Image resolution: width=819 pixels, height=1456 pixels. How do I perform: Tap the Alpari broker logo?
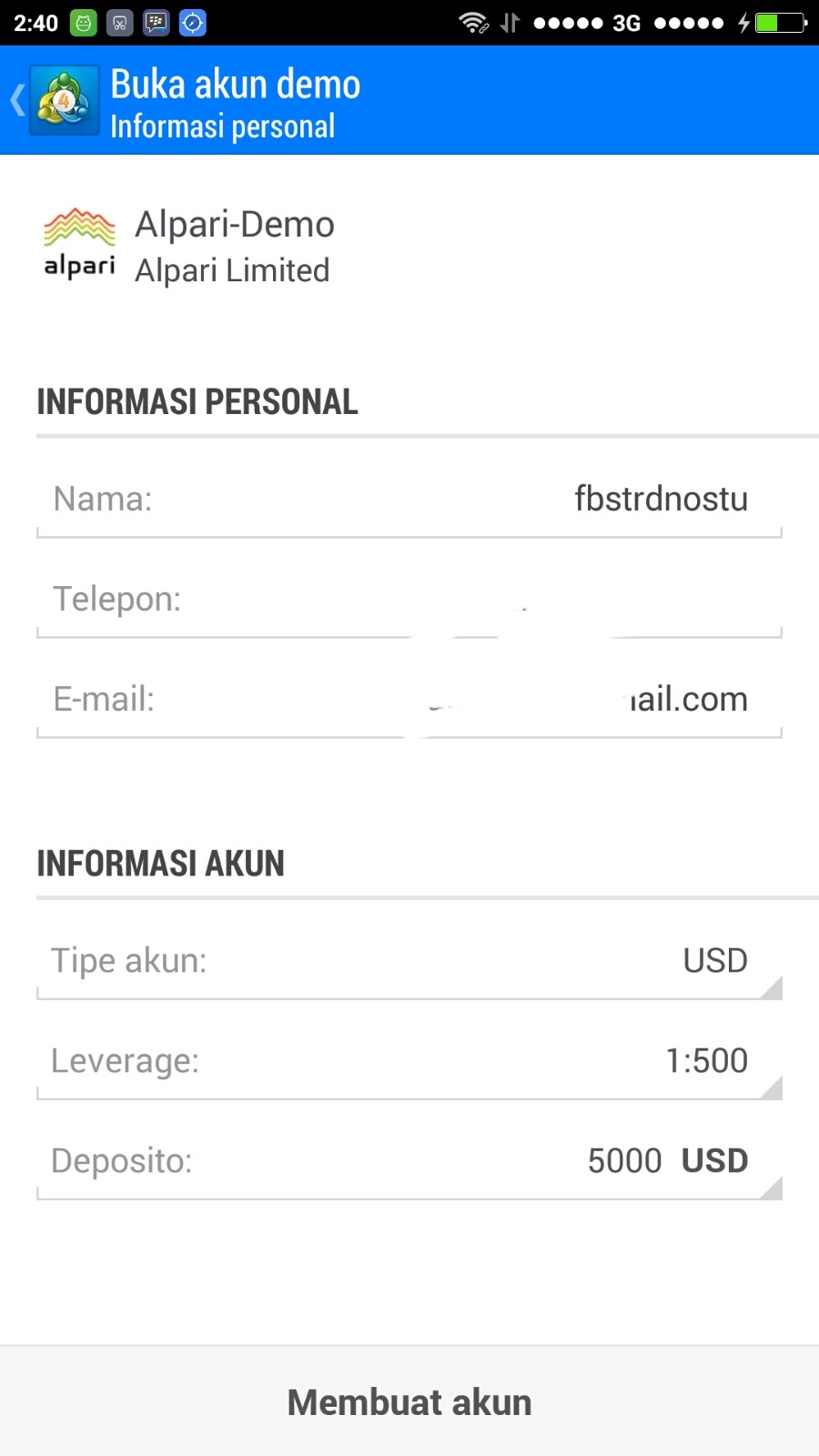pyautogui.click(x=79, y=243)
